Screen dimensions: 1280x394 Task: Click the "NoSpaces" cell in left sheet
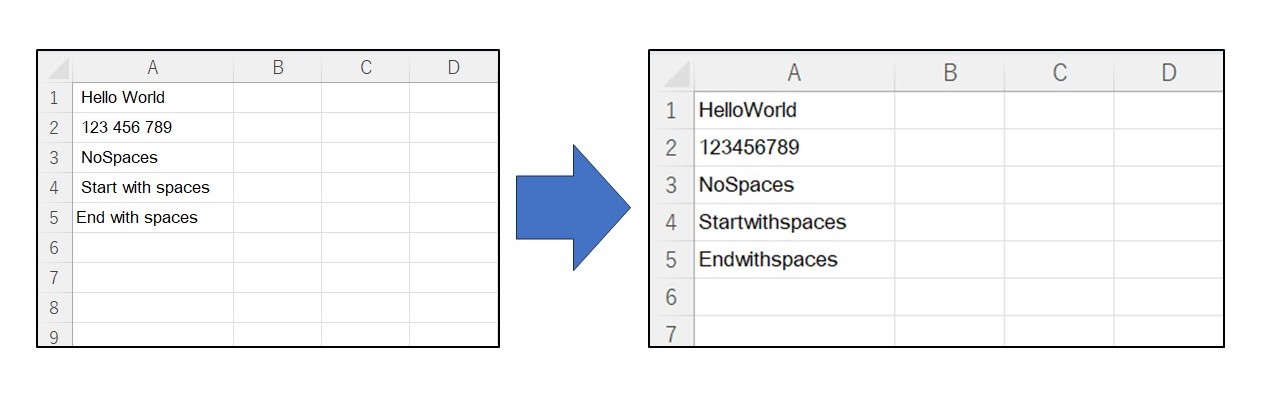pyautogui.click(x=153, y=157)
